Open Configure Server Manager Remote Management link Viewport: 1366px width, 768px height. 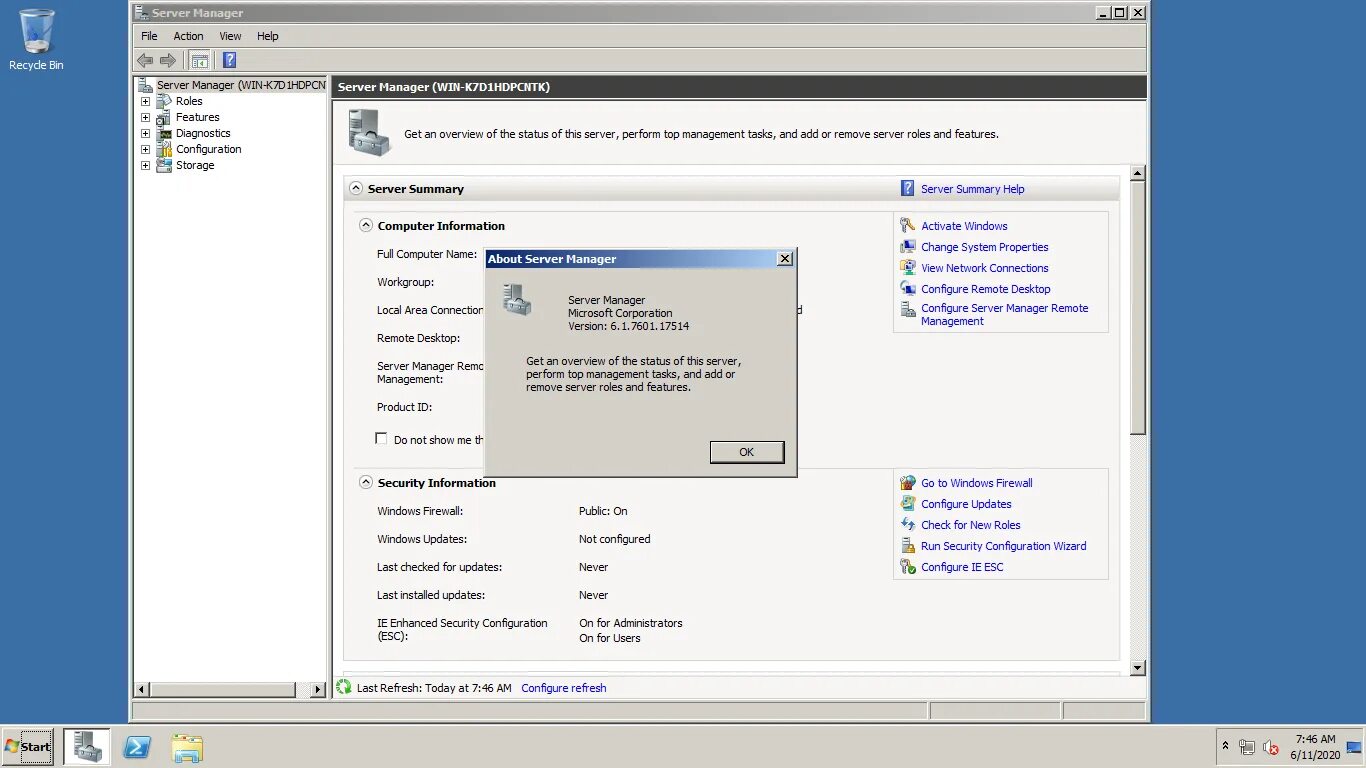click(x=1004, y=315)
